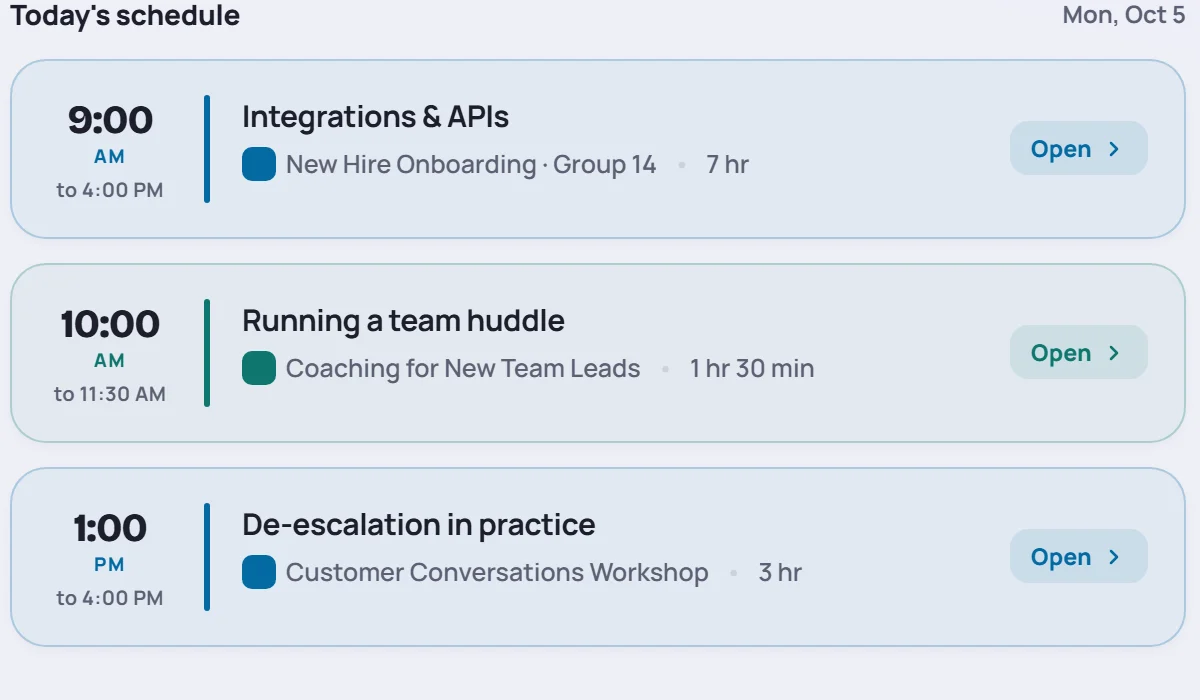
Task: Click the "De-escalation in practice" title
Action: [x=418, y=525]
